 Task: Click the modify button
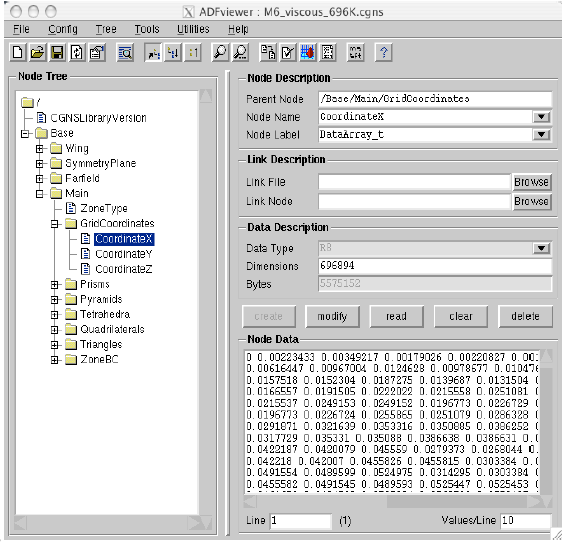[332, 316]
